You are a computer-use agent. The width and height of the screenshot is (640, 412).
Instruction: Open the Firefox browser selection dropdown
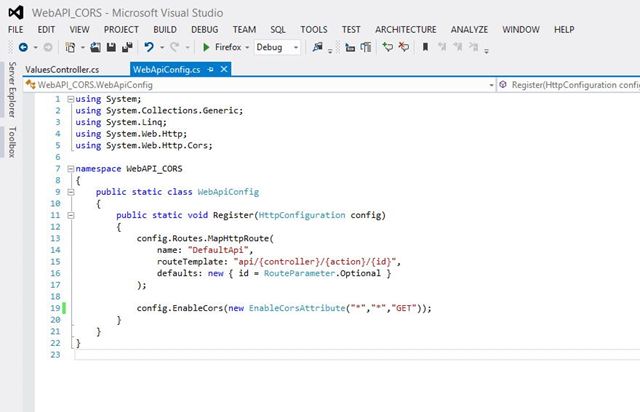(x=247, y=48)
